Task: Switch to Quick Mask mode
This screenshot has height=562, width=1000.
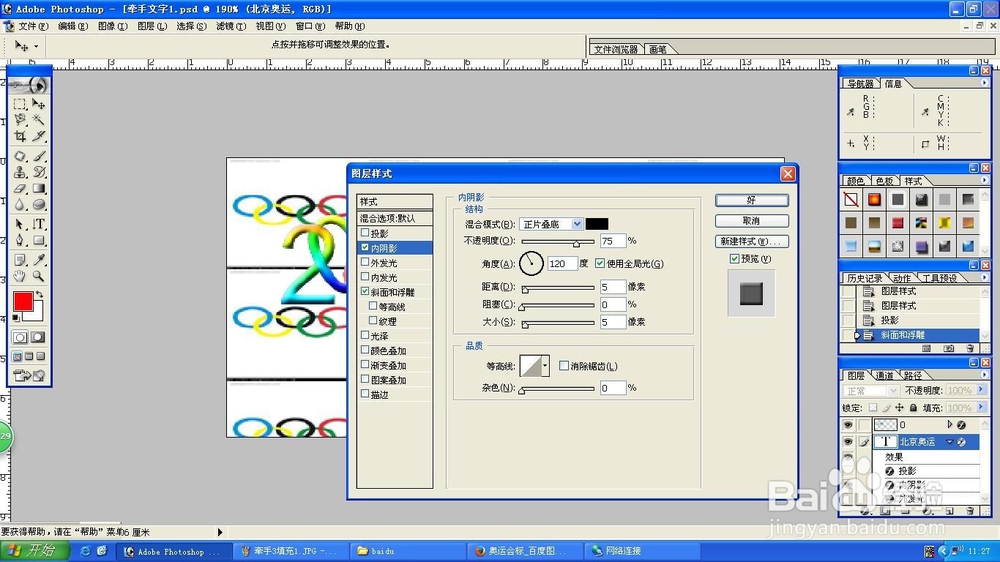Action: [38, 337]
